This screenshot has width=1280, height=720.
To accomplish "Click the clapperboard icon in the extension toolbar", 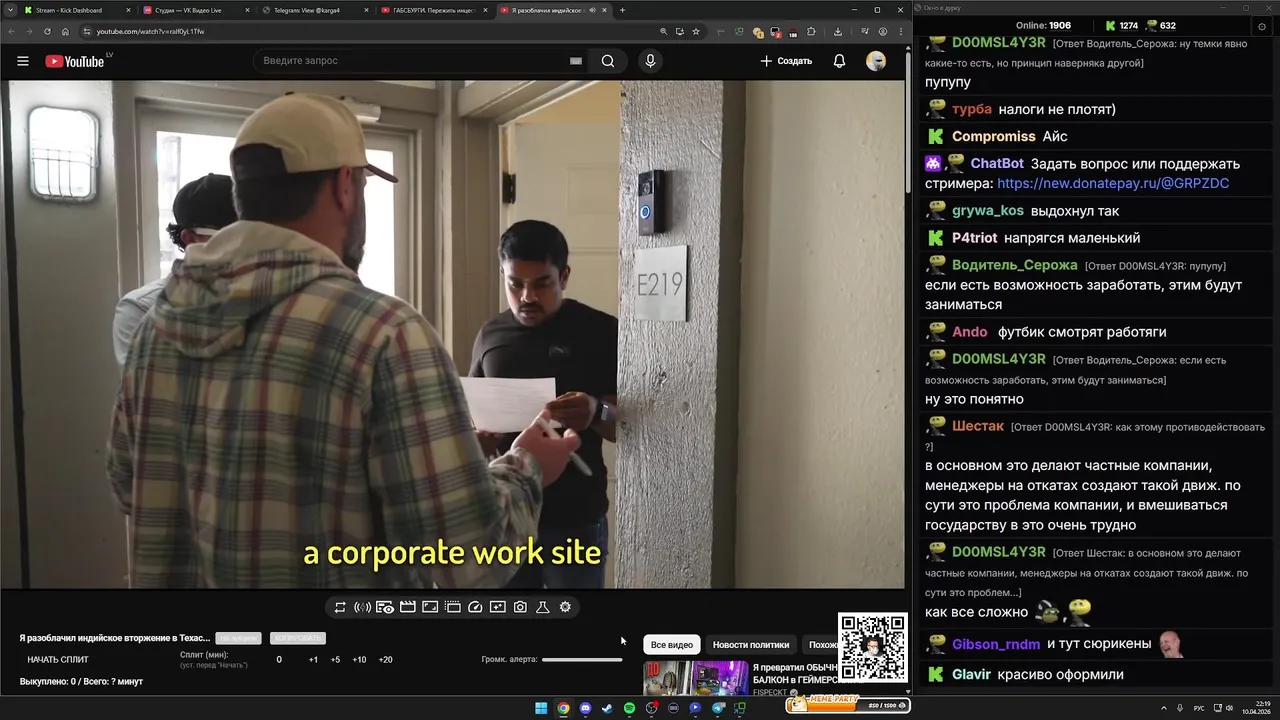I will (408, 607).
